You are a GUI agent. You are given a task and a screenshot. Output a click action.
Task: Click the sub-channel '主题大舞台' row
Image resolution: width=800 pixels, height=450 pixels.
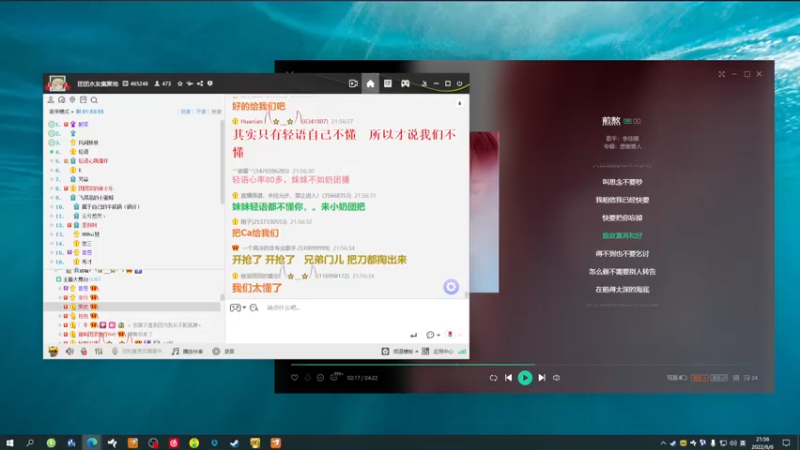(x=134, y=279)
